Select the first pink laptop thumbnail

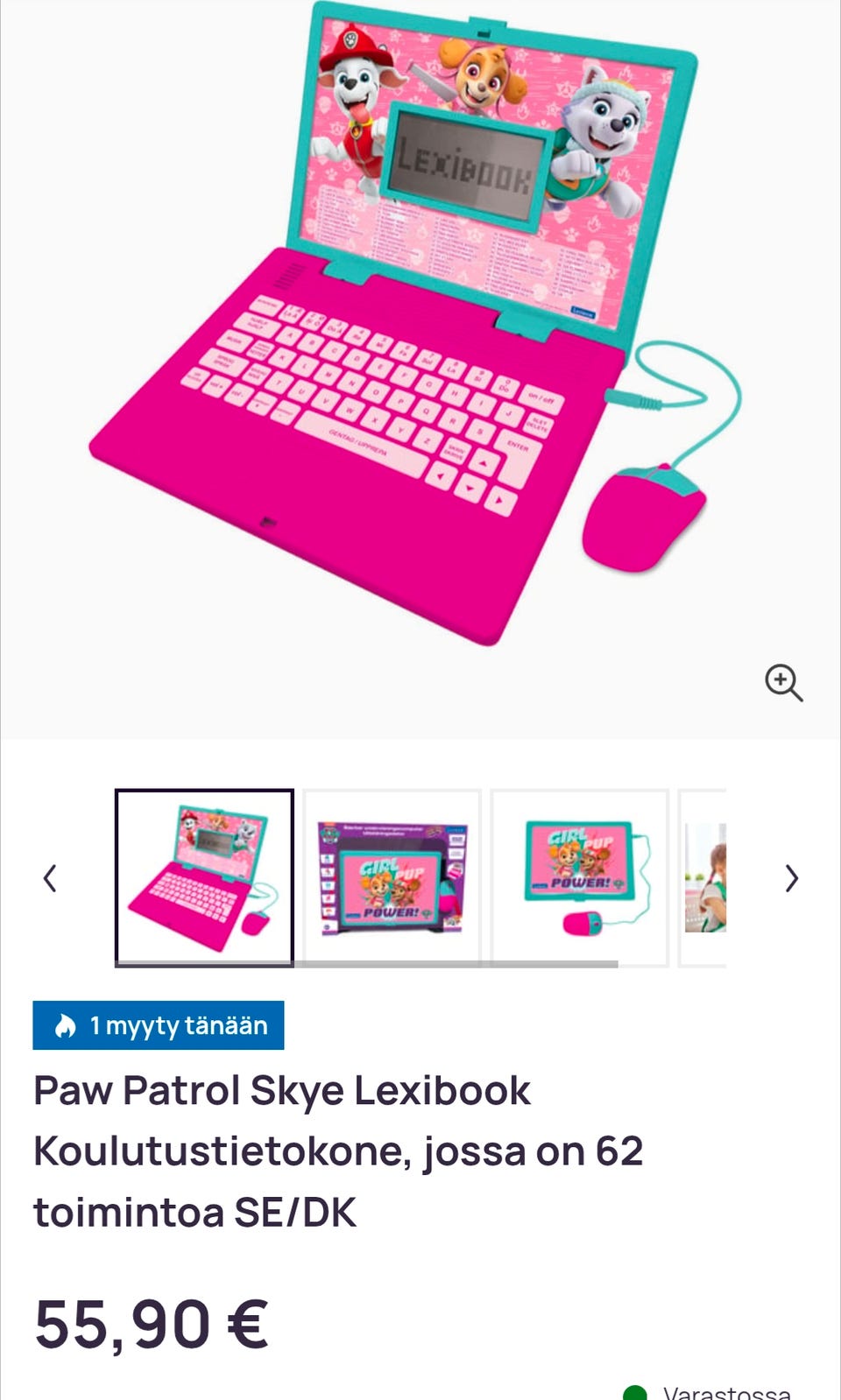click(204, 876)
